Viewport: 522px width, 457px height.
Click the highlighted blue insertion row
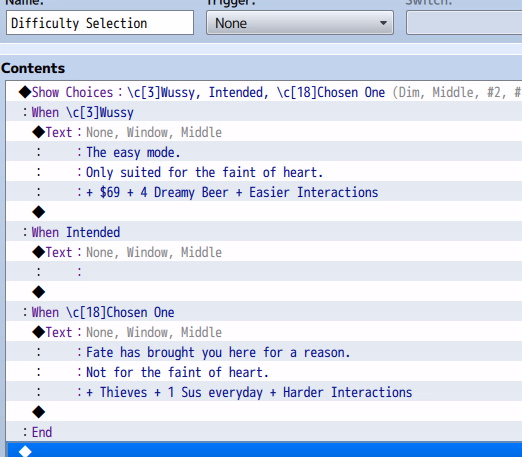(264, 450)
